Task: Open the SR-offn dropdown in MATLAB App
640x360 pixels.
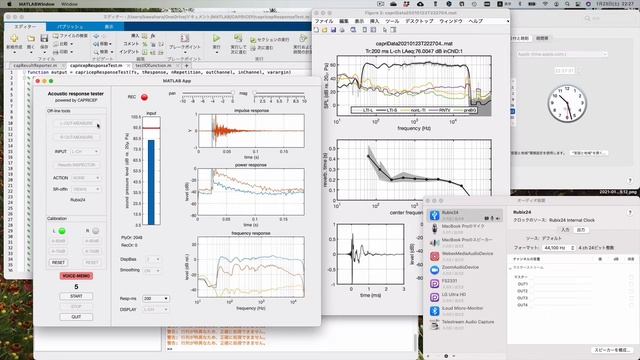Action: tap(86, 189)
